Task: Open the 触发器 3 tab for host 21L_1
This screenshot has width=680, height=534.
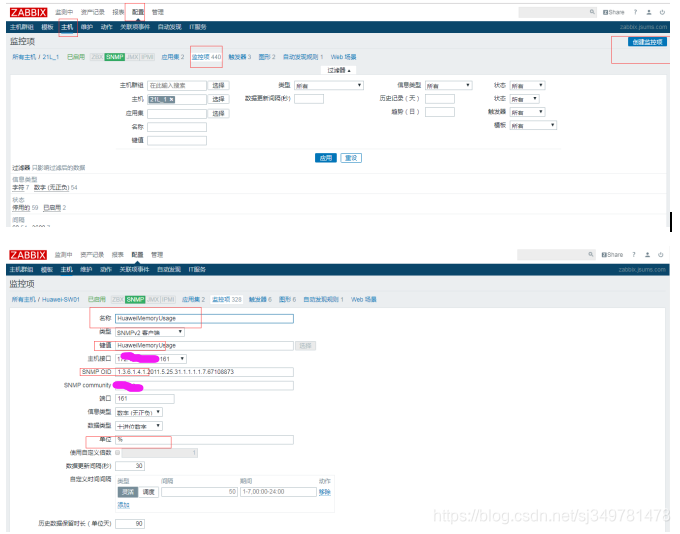Action: (x=240, y=57)
